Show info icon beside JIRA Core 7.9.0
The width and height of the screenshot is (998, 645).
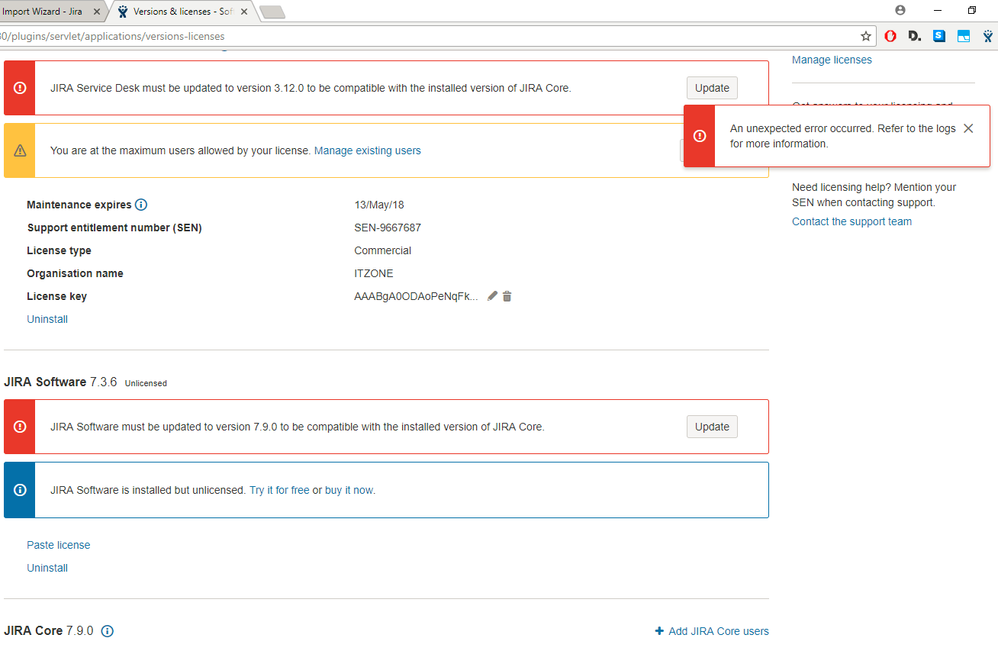(108, 631)
